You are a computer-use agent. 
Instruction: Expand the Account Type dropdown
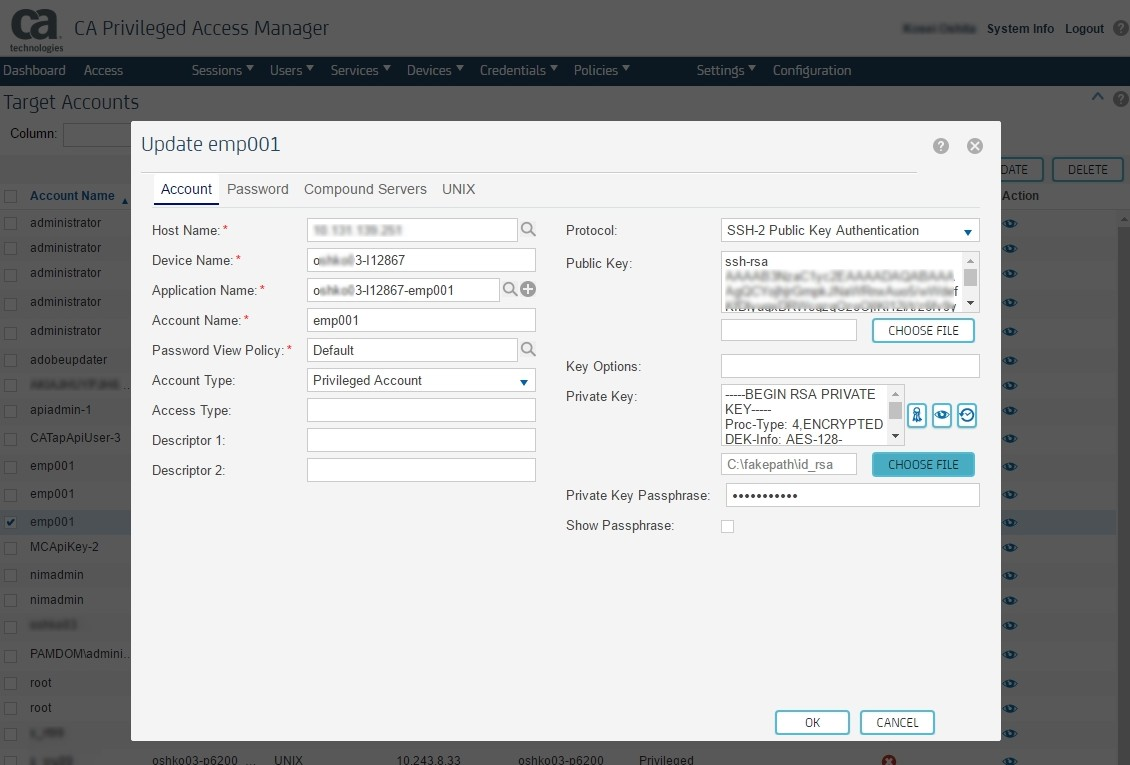[x=421, y=381]
